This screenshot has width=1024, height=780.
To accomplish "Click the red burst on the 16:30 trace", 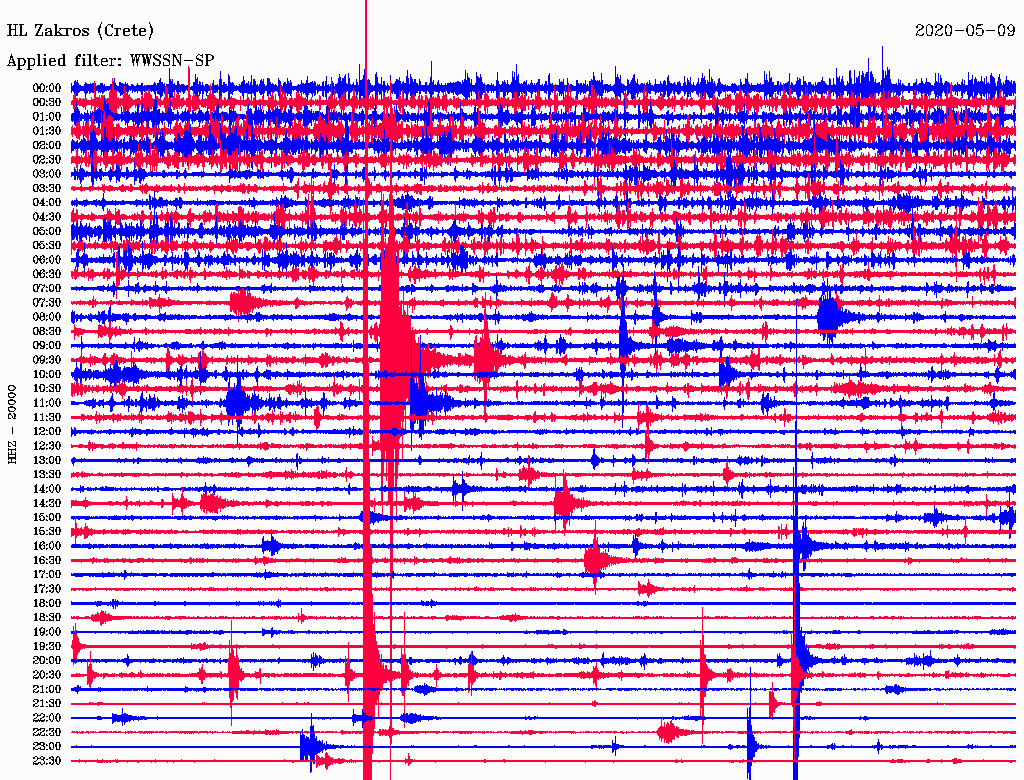I will (596, 560).
